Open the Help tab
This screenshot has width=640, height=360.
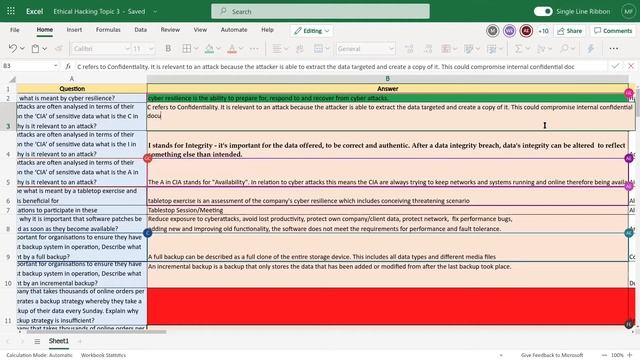tap(267, 30)
